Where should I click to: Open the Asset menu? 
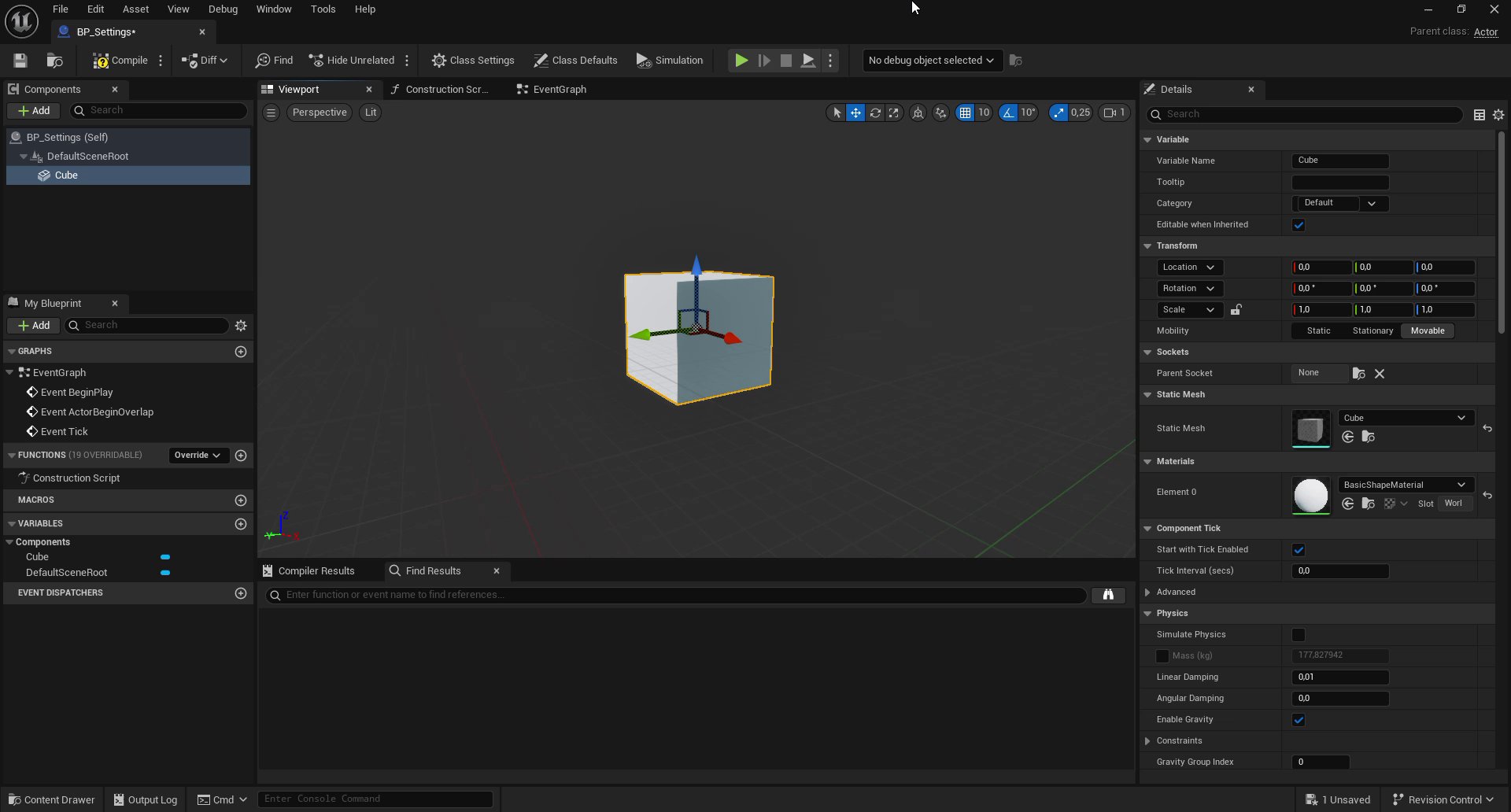click(135, 9)
